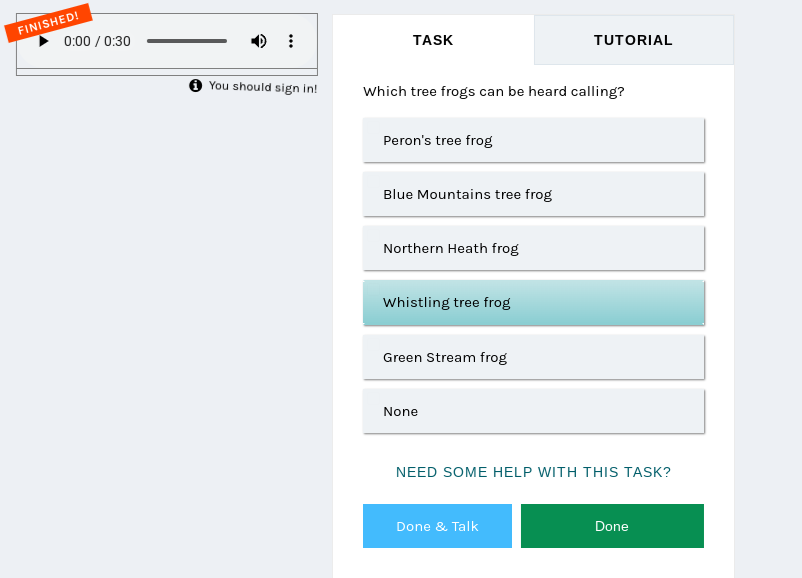Open the TUTORIAL tab

[x=633, y=40]
